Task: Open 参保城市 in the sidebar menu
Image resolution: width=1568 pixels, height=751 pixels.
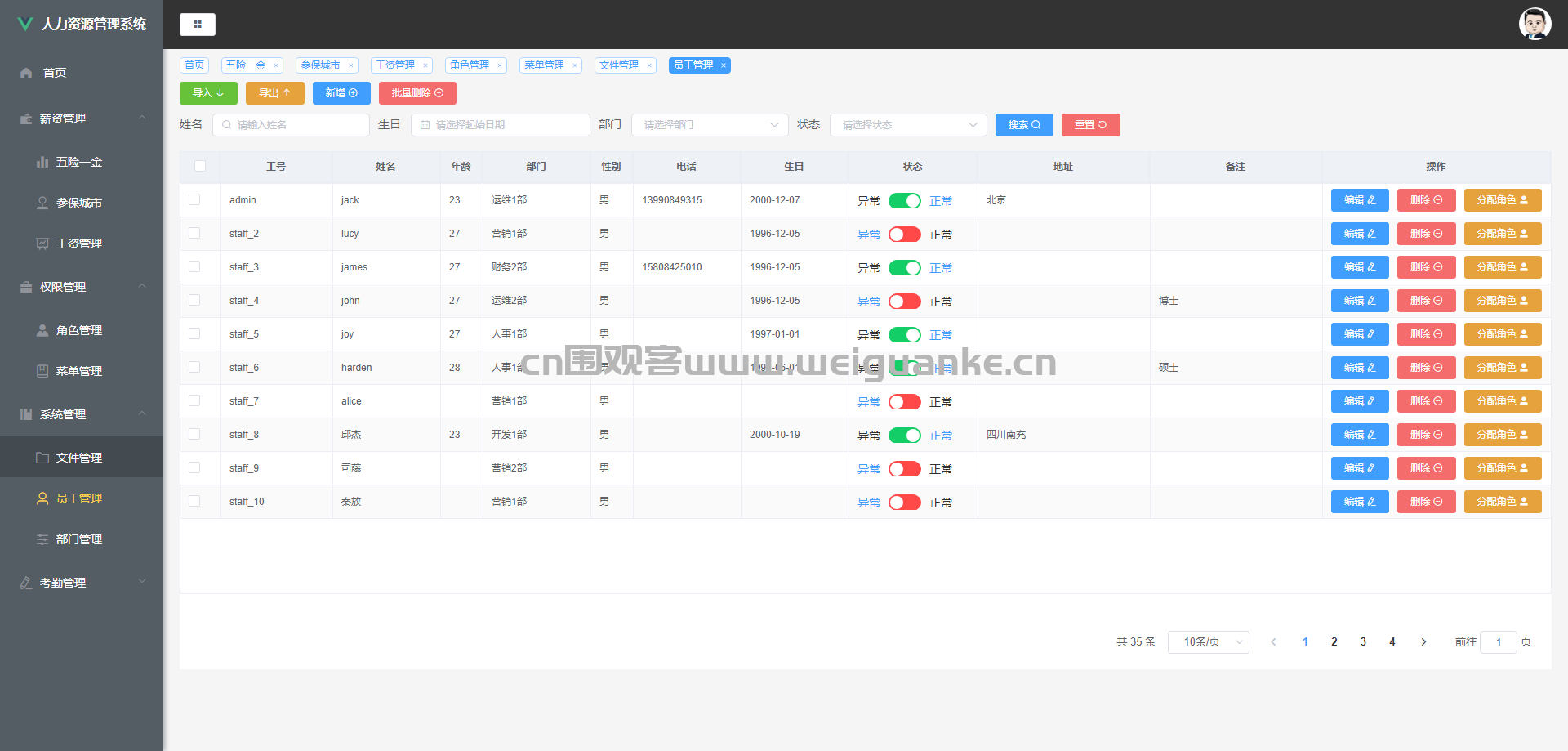Action: (x=82, y=203)
